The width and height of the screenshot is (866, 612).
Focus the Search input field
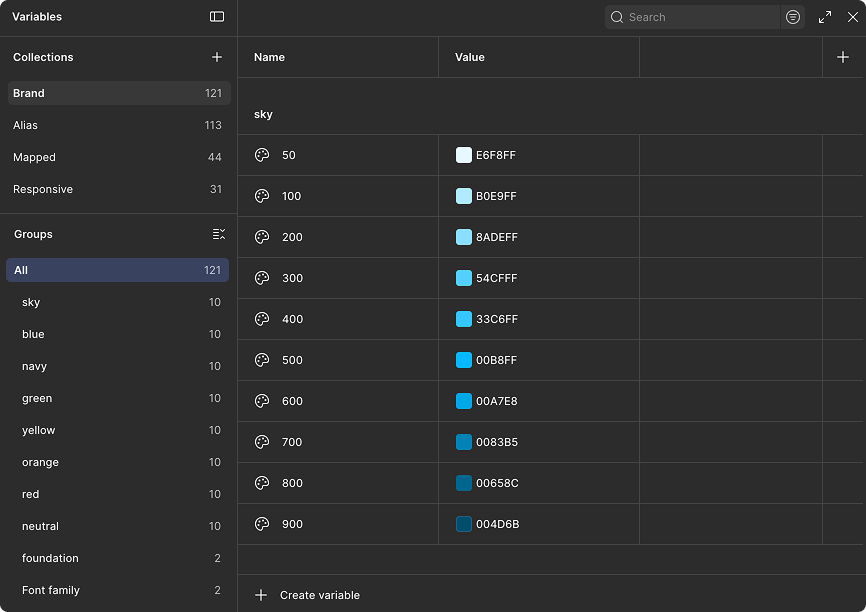pyautogui.click(x=693, y=17)
